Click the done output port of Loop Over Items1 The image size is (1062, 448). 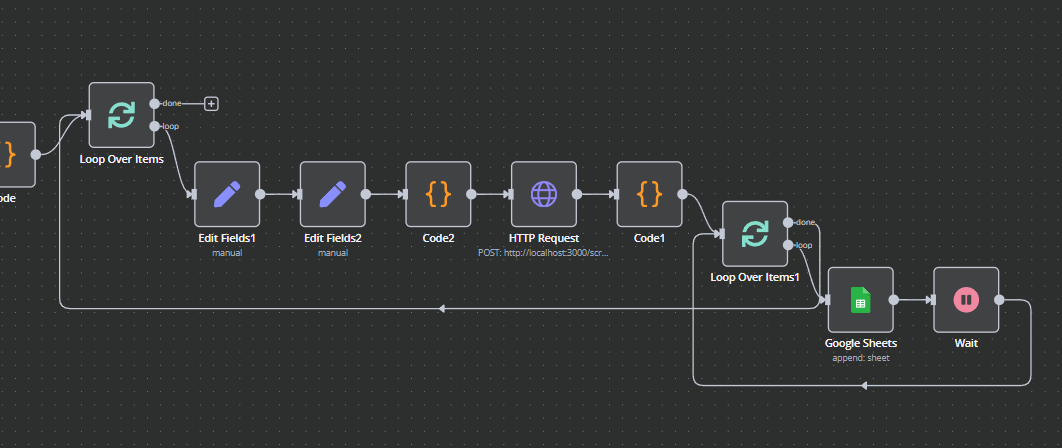pos(788,222)
